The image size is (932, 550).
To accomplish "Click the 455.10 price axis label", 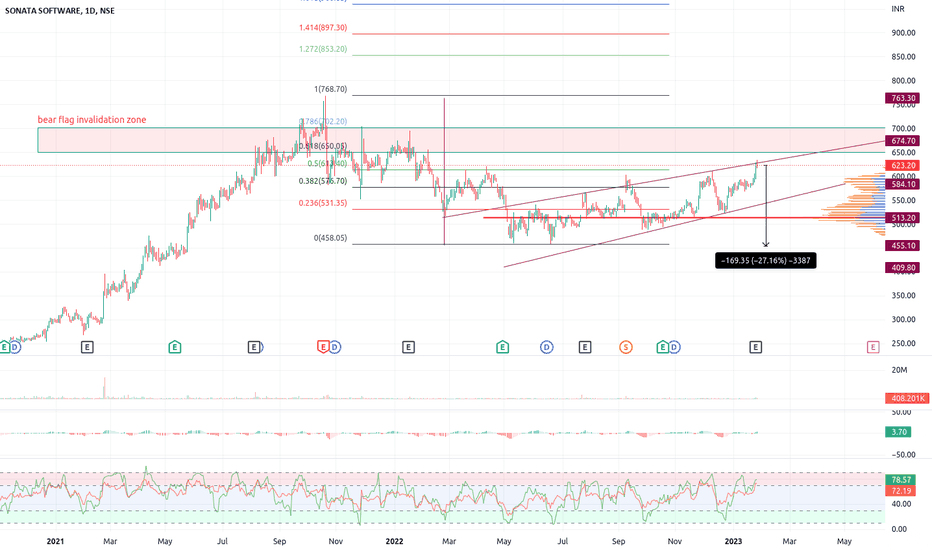I will point(903,246).
